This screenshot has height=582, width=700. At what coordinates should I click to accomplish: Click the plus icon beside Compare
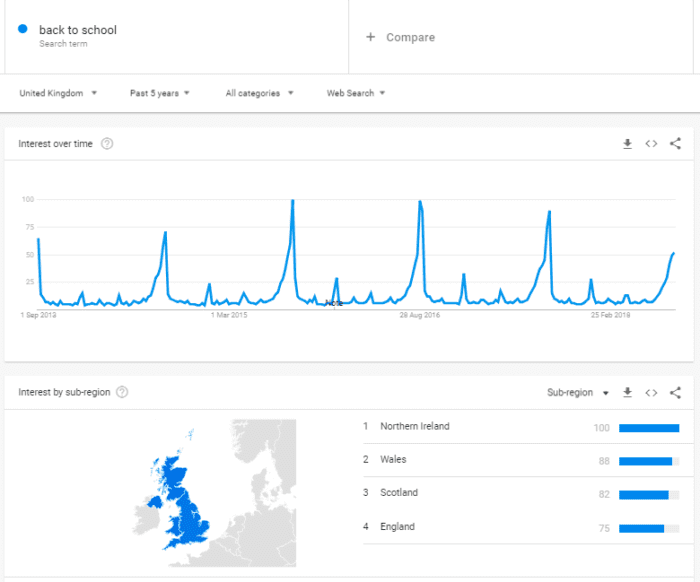coord(371,37)
